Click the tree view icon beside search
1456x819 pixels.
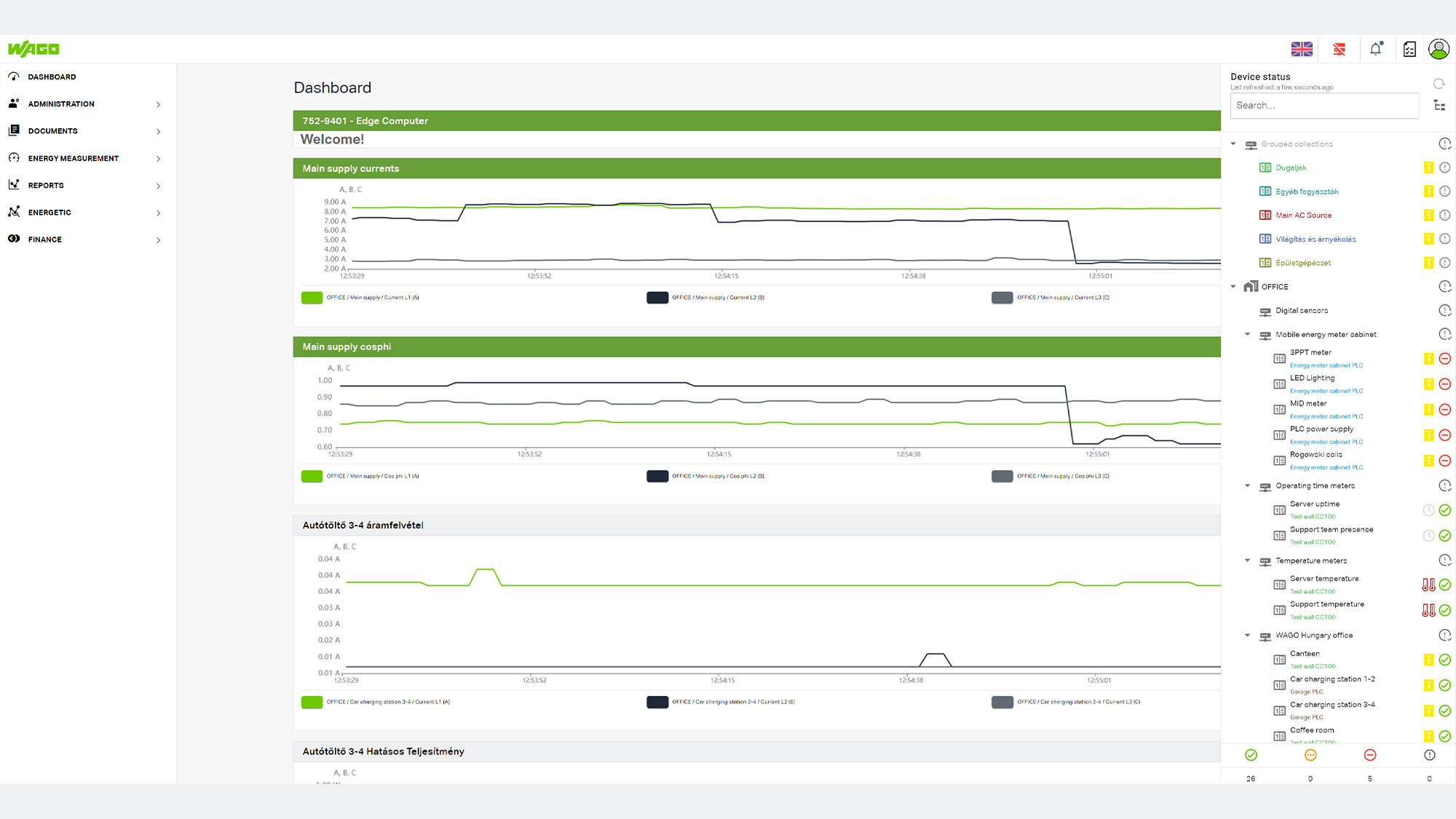pos(1439,106)
